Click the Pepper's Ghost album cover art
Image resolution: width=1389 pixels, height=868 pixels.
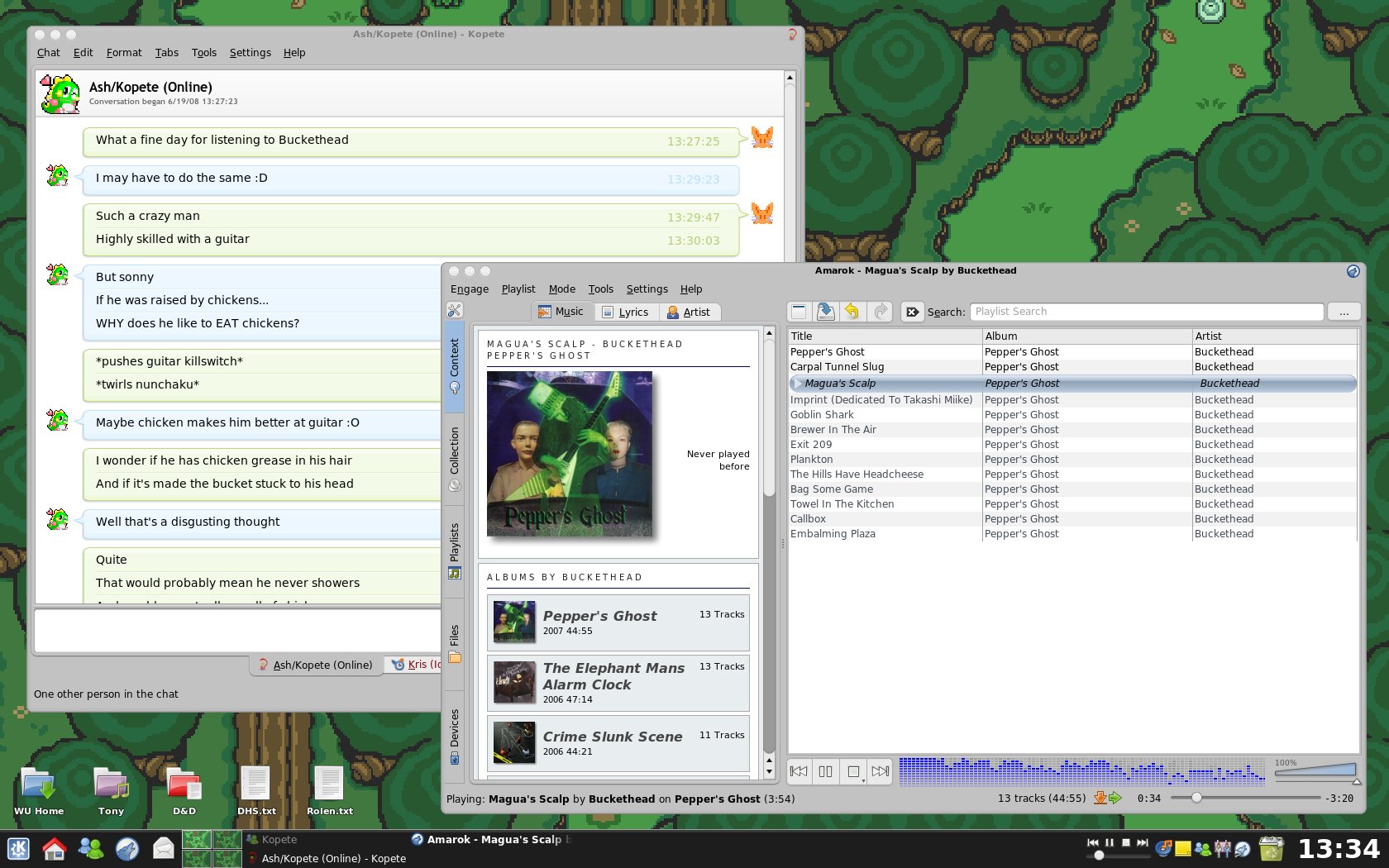tap(570, 454)
